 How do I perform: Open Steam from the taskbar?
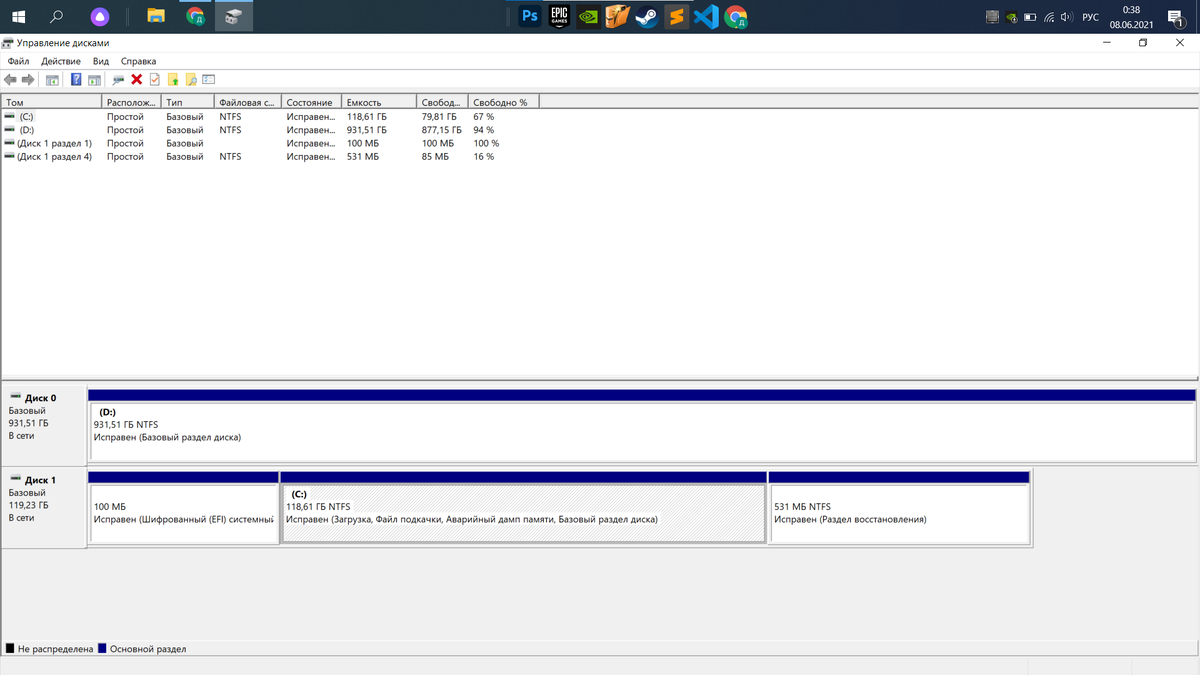point(647,16)
